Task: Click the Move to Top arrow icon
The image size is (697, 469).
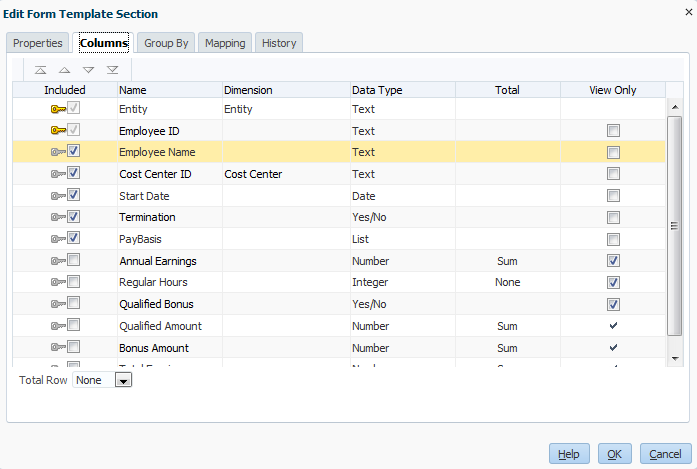Action: coord(40,70)
